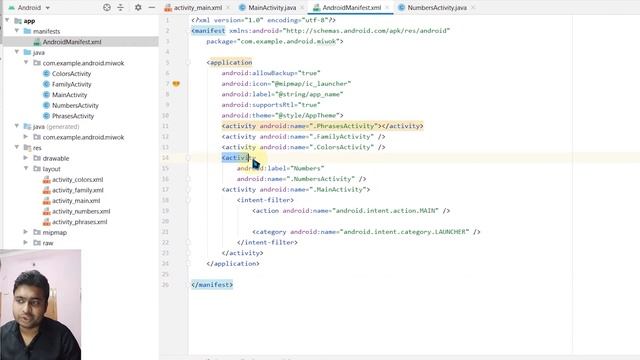Collapse the manifests folder
640x360 pixels.
(x=17, y=31)
